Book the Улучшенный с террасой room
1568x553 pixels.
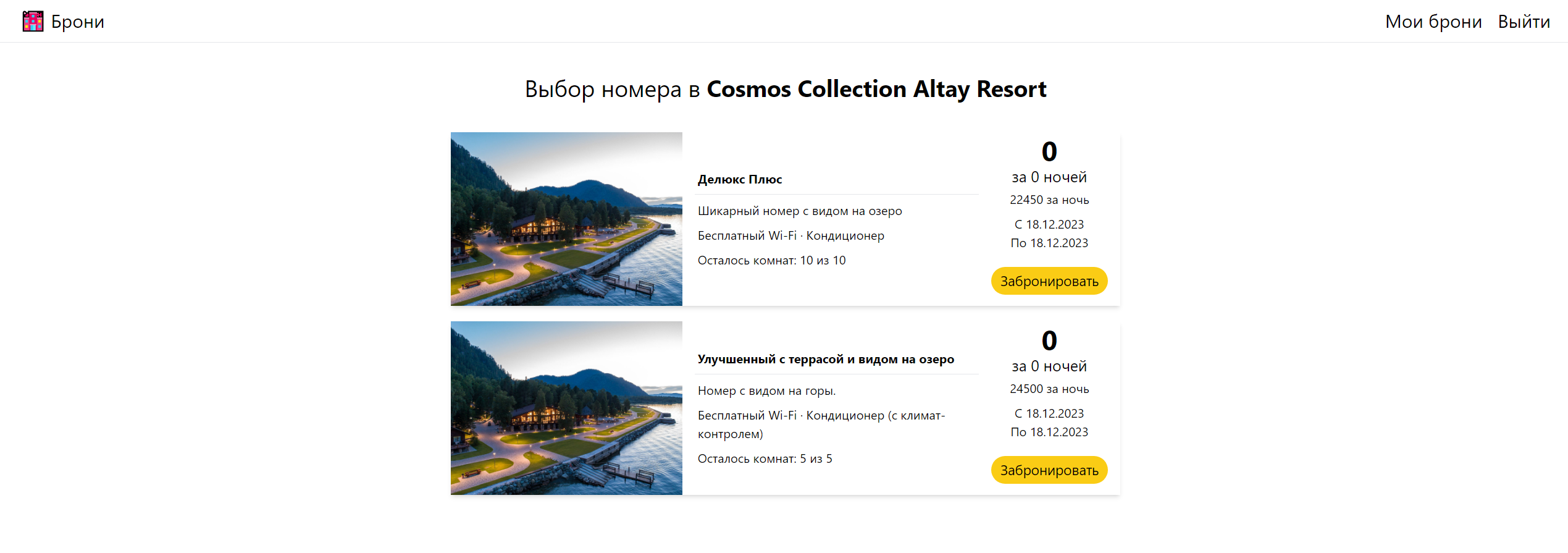pyautogui.click(x=1049, y=470)
